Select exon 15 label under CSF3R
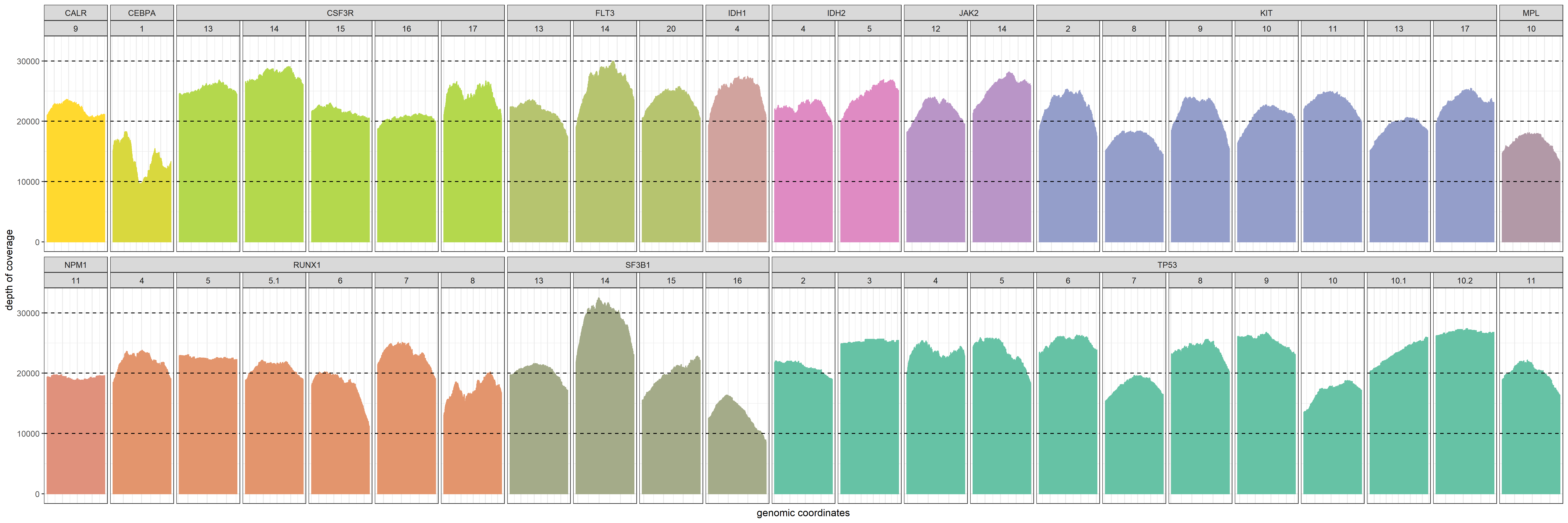The image size is (1568, 523). tap(340, 29)
